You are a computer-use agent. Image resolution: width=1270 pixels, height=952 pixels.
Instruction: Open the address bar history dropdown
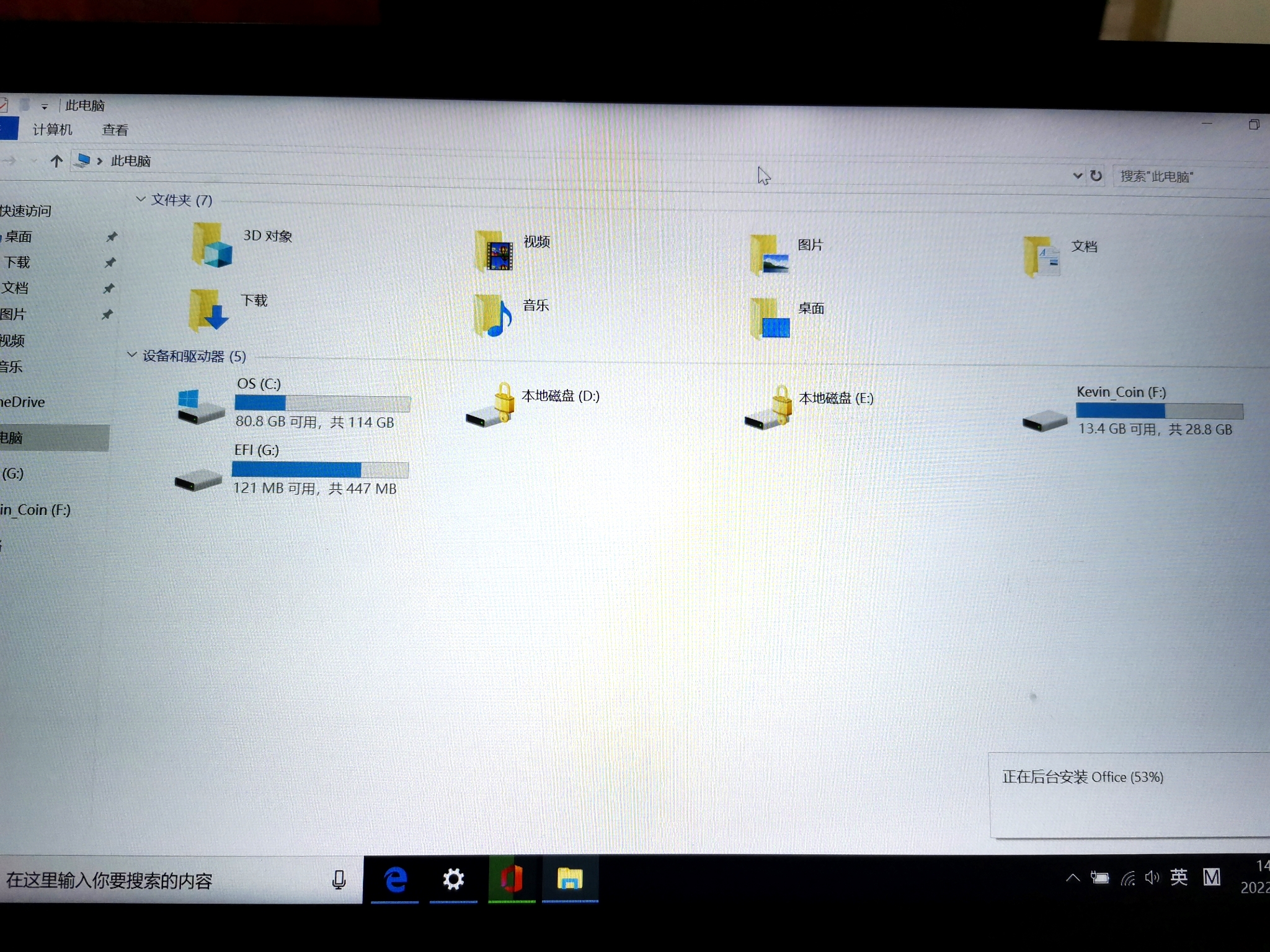tap(1077, 176)
